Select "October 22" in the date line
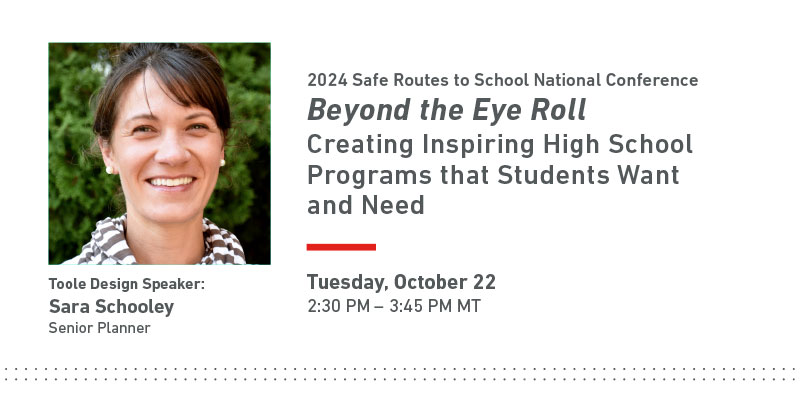The image size is (800, 400). 446,282
